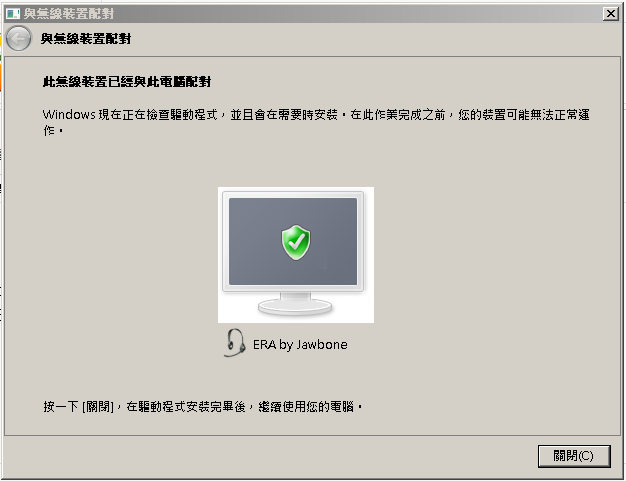Click the computer monitor picture
626x481 pixels.
click(295, 255)
